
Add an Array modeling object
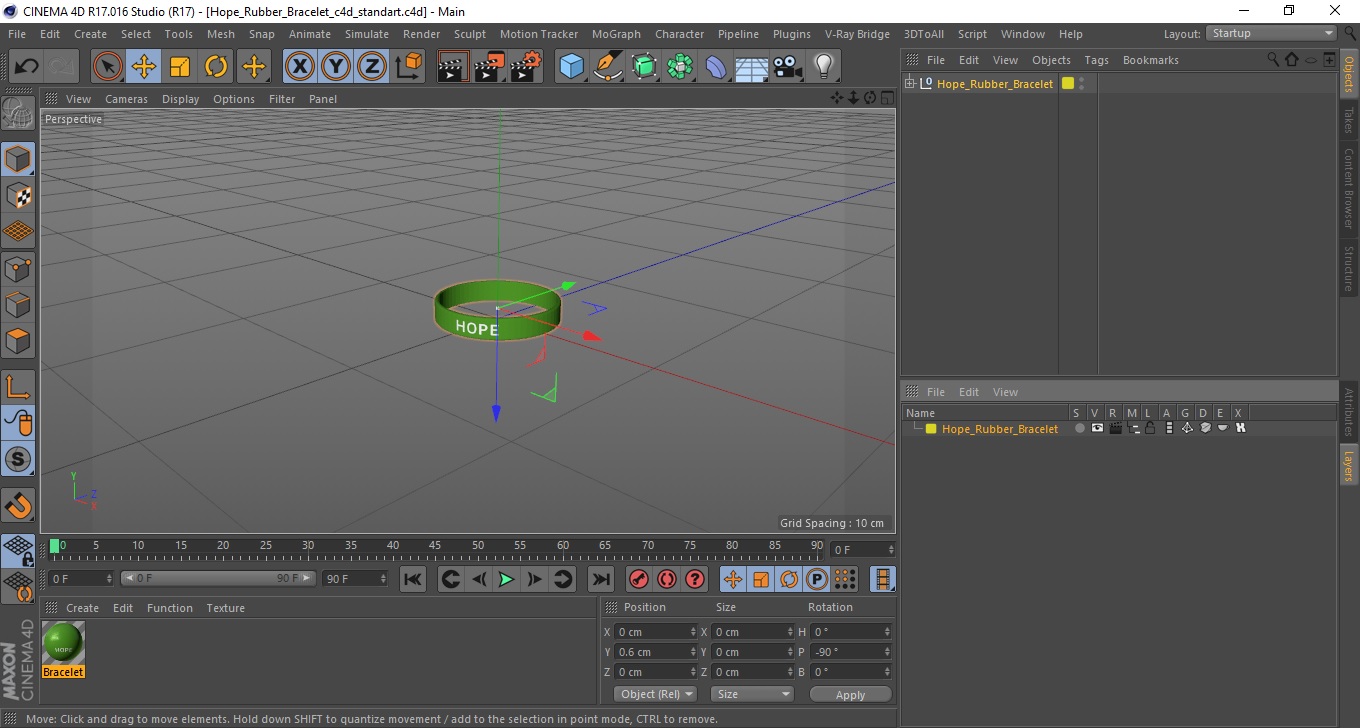click(x=680, y=67)
